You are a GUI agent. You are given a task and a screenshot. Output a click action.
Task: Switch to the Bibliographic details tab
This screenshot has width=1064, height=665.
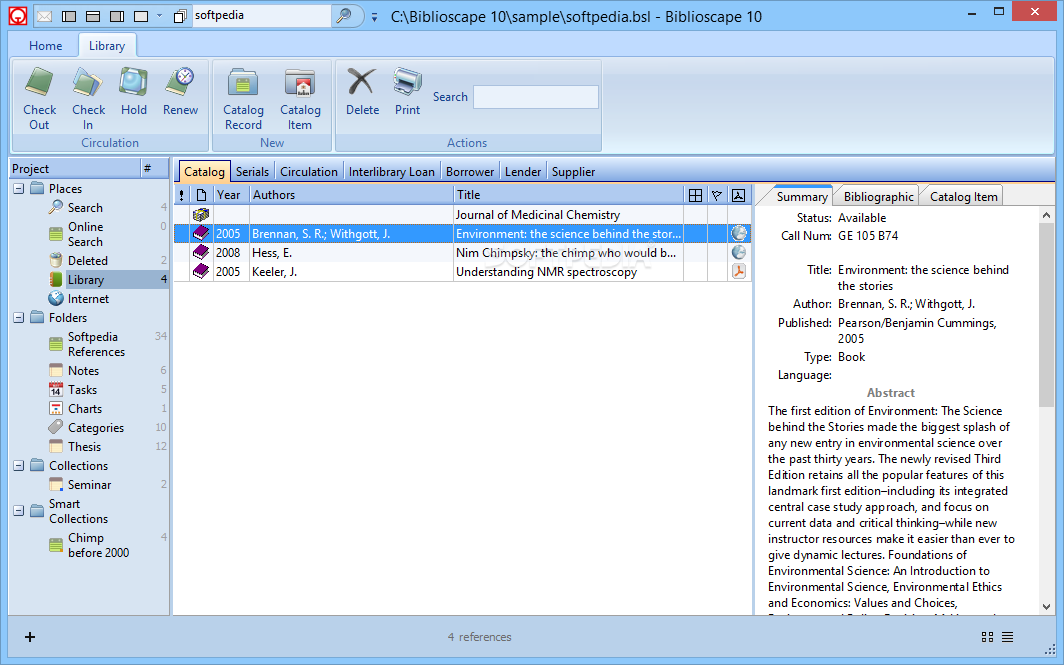[879, 197]
